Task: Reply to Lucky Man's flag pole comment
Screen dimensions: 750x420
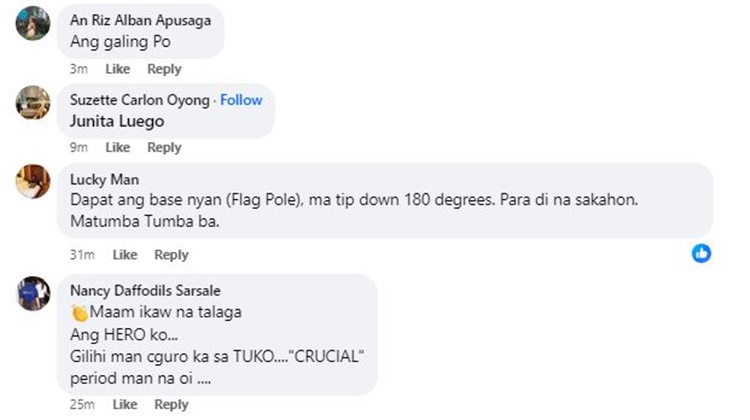Action: coord(171,255)
